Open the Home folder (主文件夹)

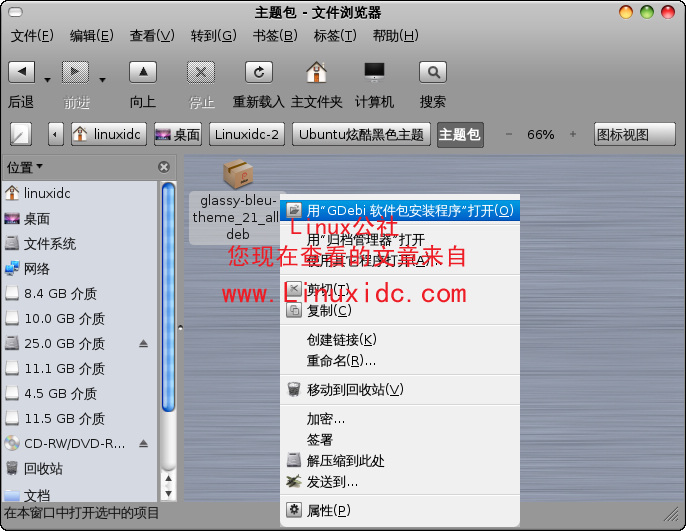pos(316,72)
